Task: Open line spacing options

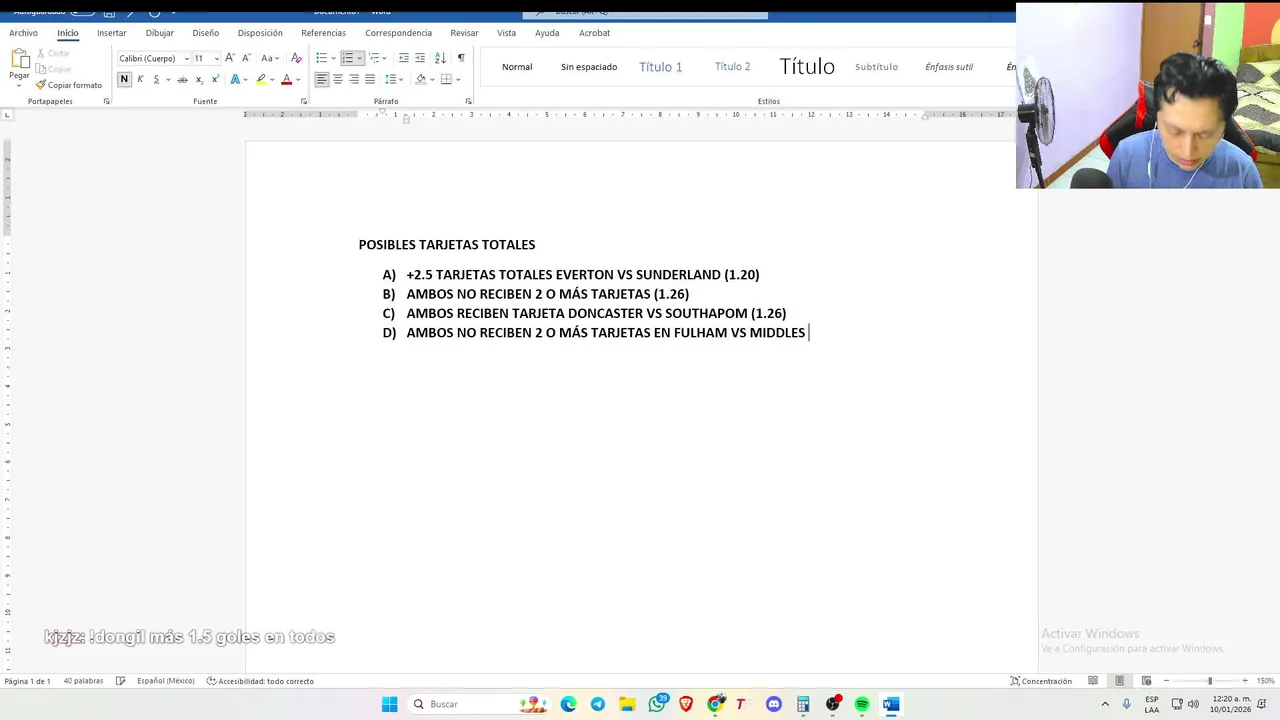Action: pyautogui.click(x=394, y=79)
